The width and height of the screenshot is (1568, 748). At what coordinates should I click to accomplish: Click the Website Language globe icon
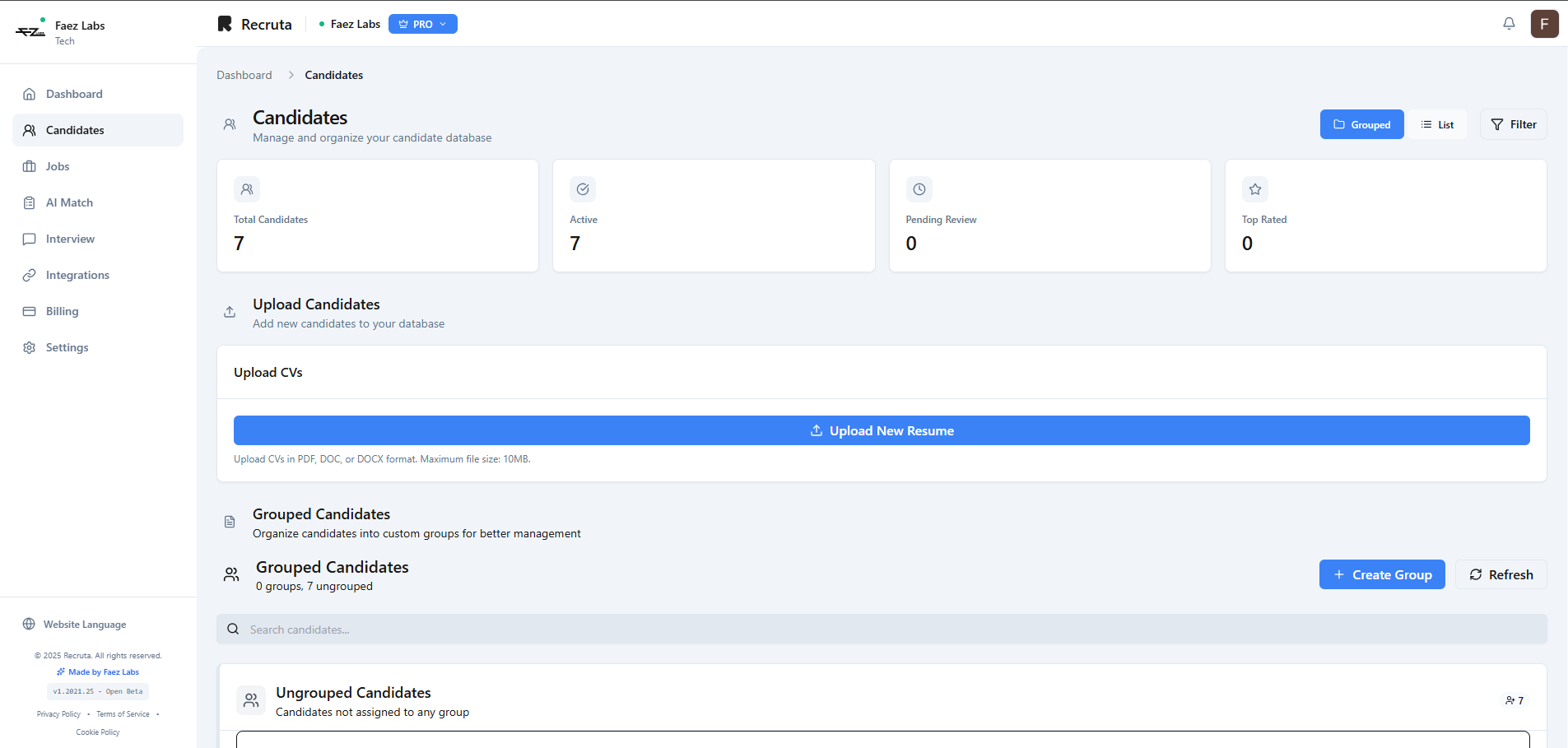pyautogui.click(x=30, y=624)
